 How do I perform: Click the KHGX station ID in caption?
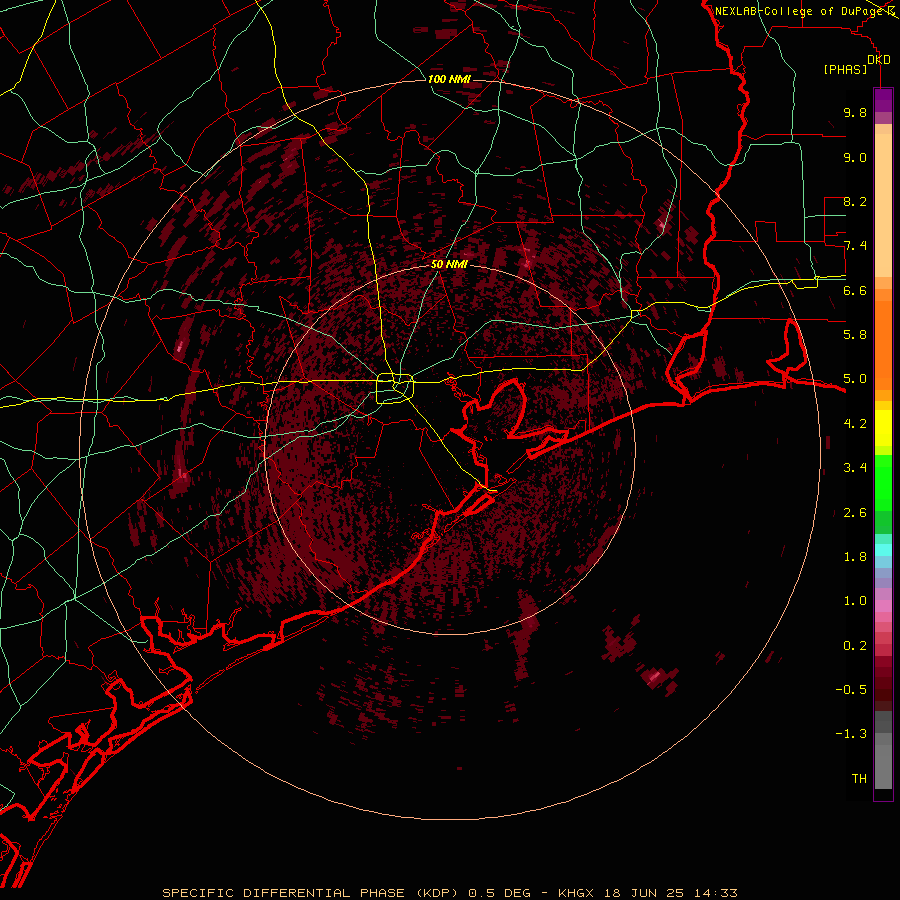point(575,893)
